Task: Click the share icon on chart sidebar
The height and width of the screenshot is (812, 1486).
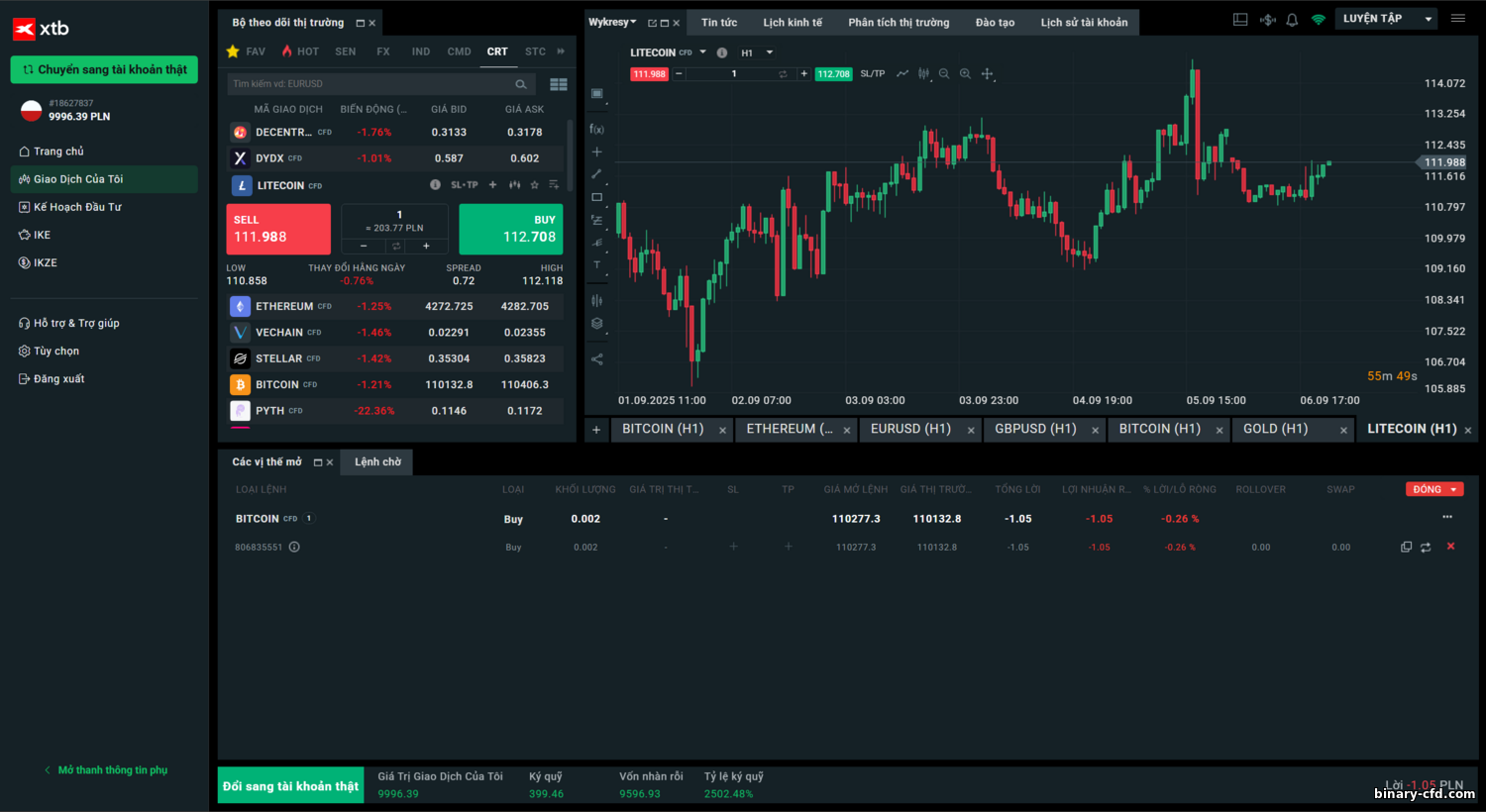Action: coord(596,359)
